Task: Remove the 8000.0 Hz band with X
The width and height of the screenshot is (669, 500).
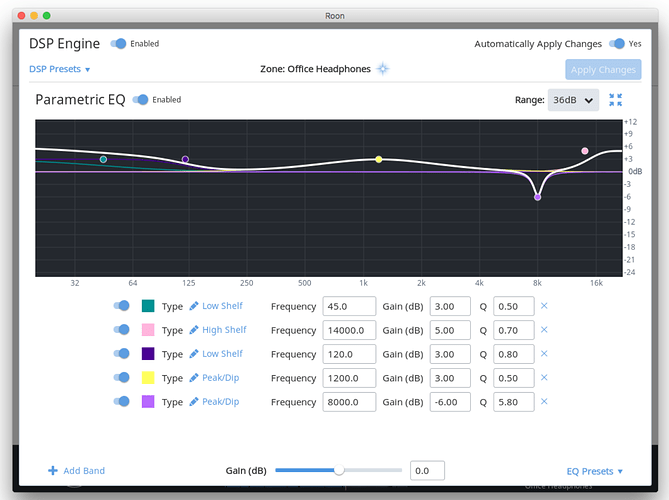Action: [544, 401]
